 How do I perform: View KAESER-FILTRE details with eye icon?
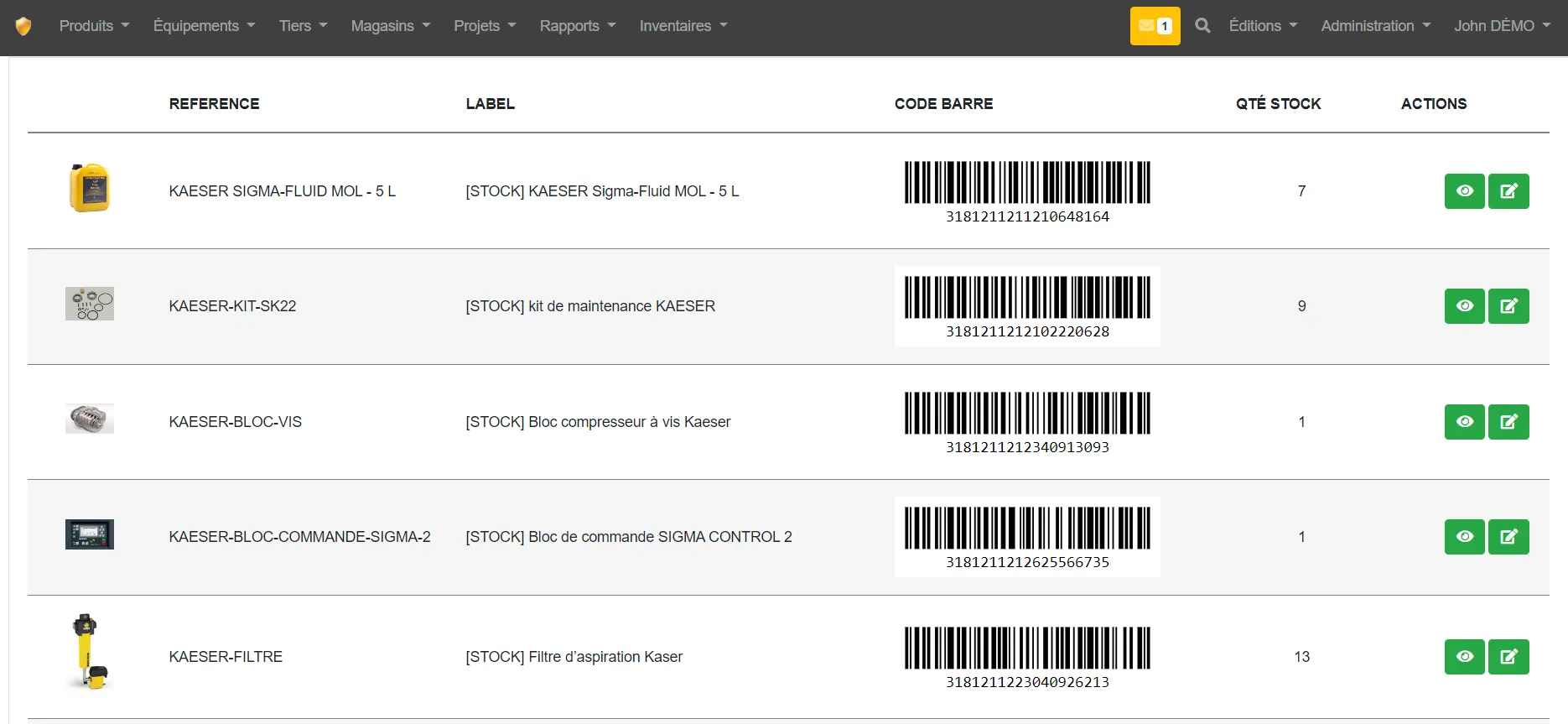point(1464,657)
